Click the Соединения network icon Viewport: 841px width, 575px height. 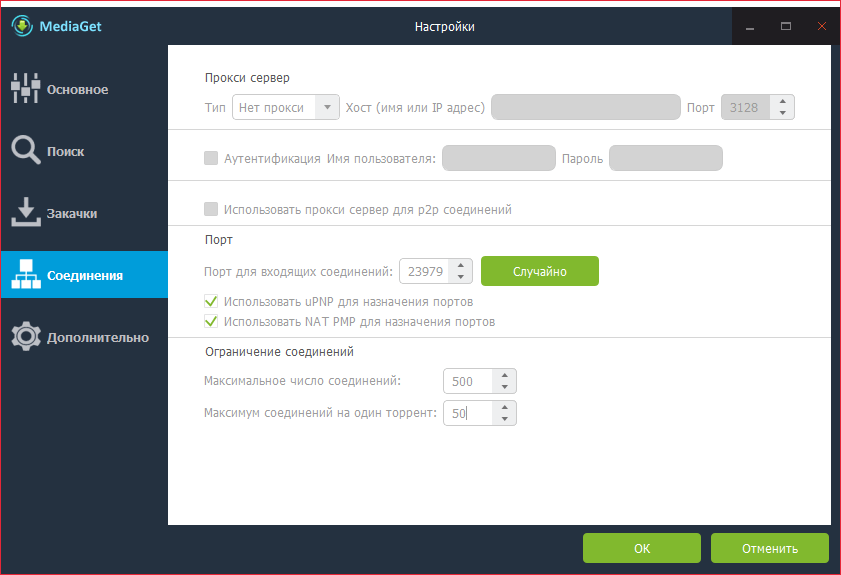coord(26,274)
